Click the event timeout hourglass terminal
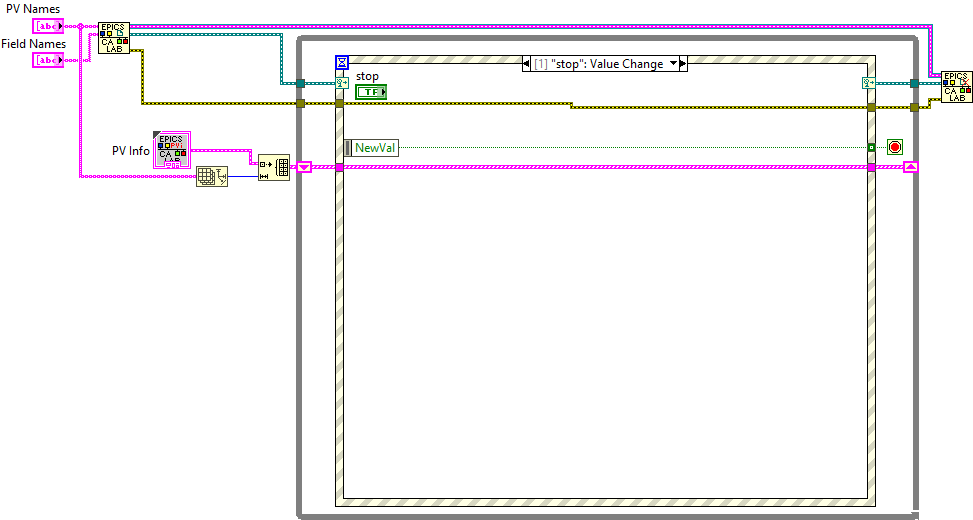 point(342,63)
